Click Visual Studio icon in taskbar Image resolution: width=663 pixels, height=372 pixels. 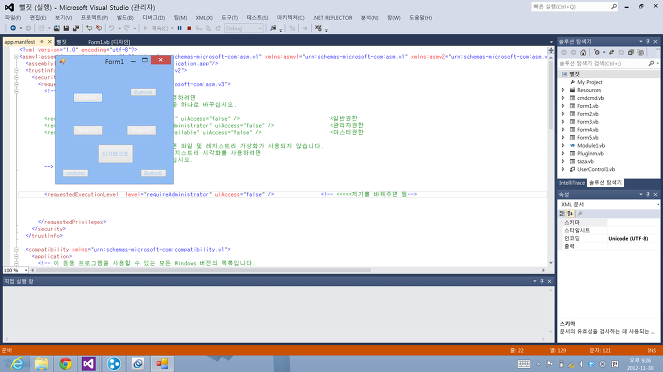tap(88, 364)
